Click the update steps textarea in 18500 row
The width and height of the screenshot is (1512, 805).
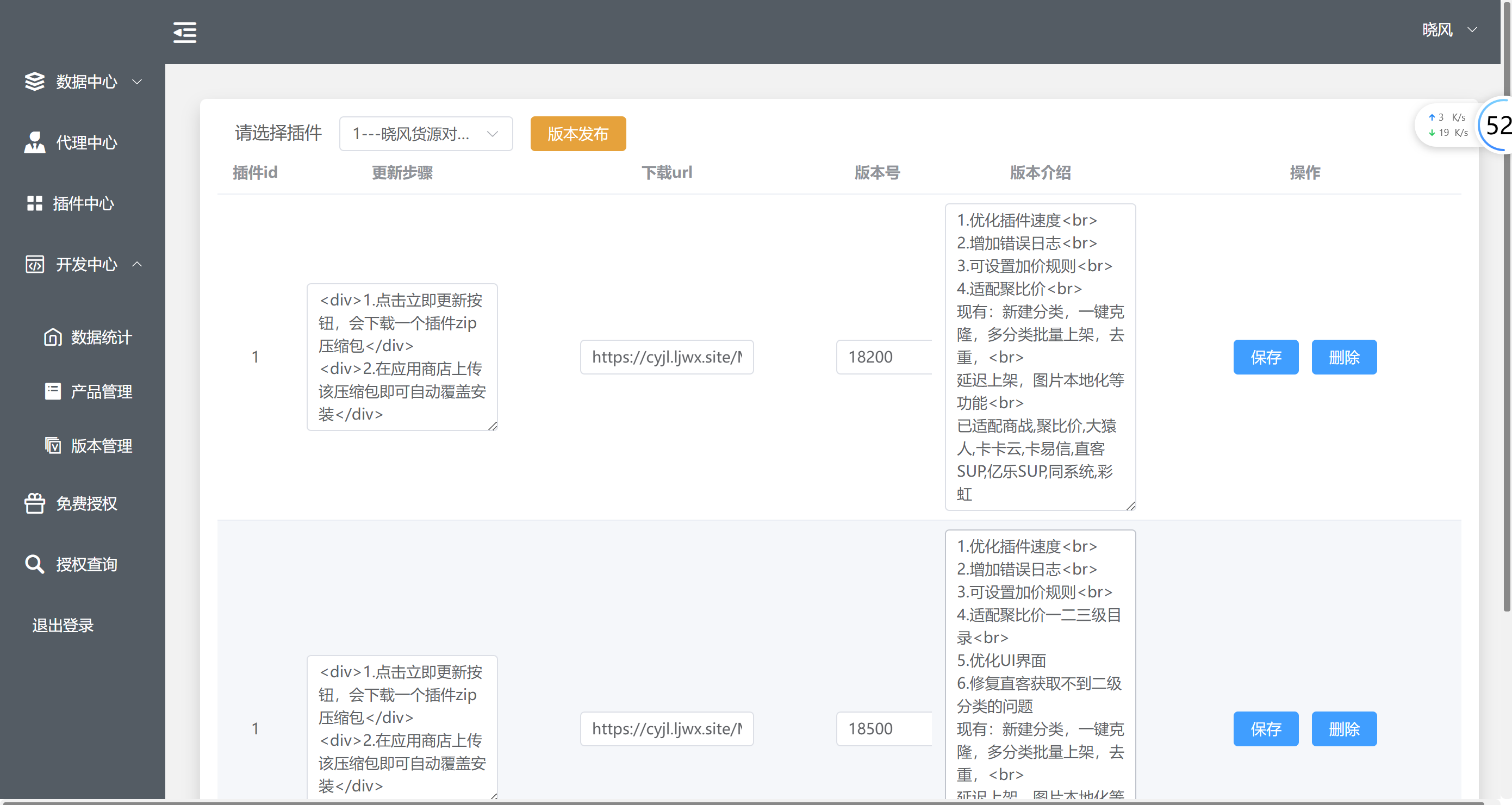pyautogui.click(x=402, y=727)
